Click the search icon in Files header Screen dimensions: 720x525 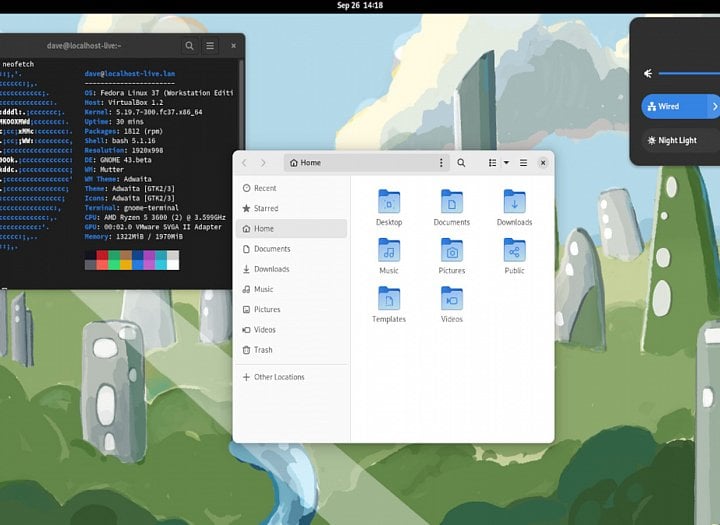click(x=461, y=163)
